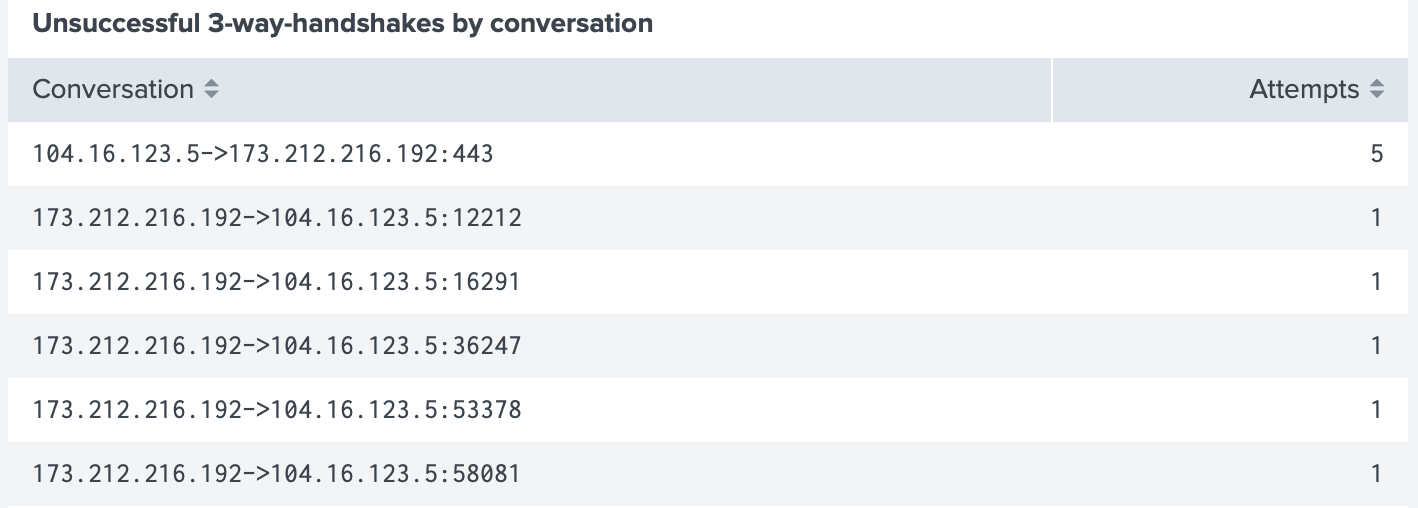The width and height of the screenshot is (1418, 508).
Task: Sort table by the Attempts header label
Action: (x=1304, y=90)
